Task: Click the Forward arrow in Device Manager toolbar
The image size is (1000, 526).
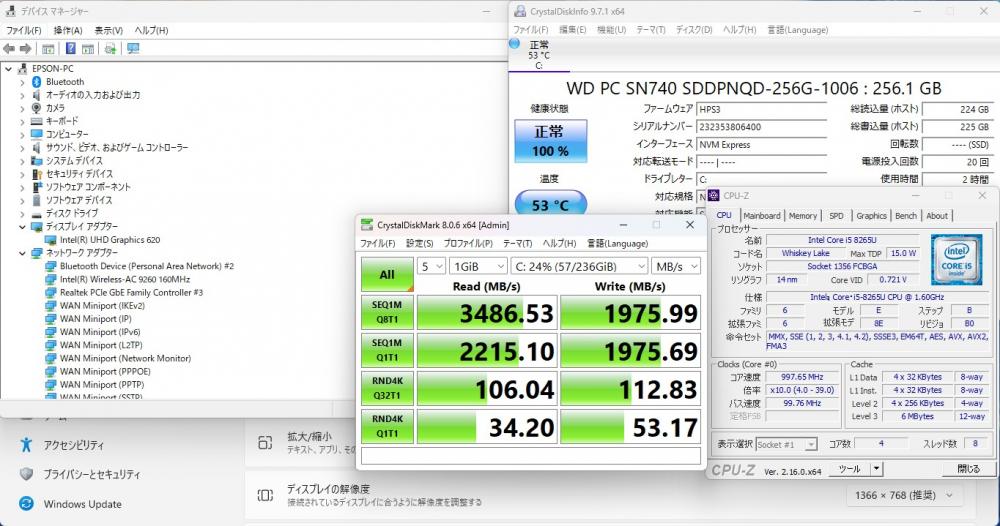Action: point(26,48)
